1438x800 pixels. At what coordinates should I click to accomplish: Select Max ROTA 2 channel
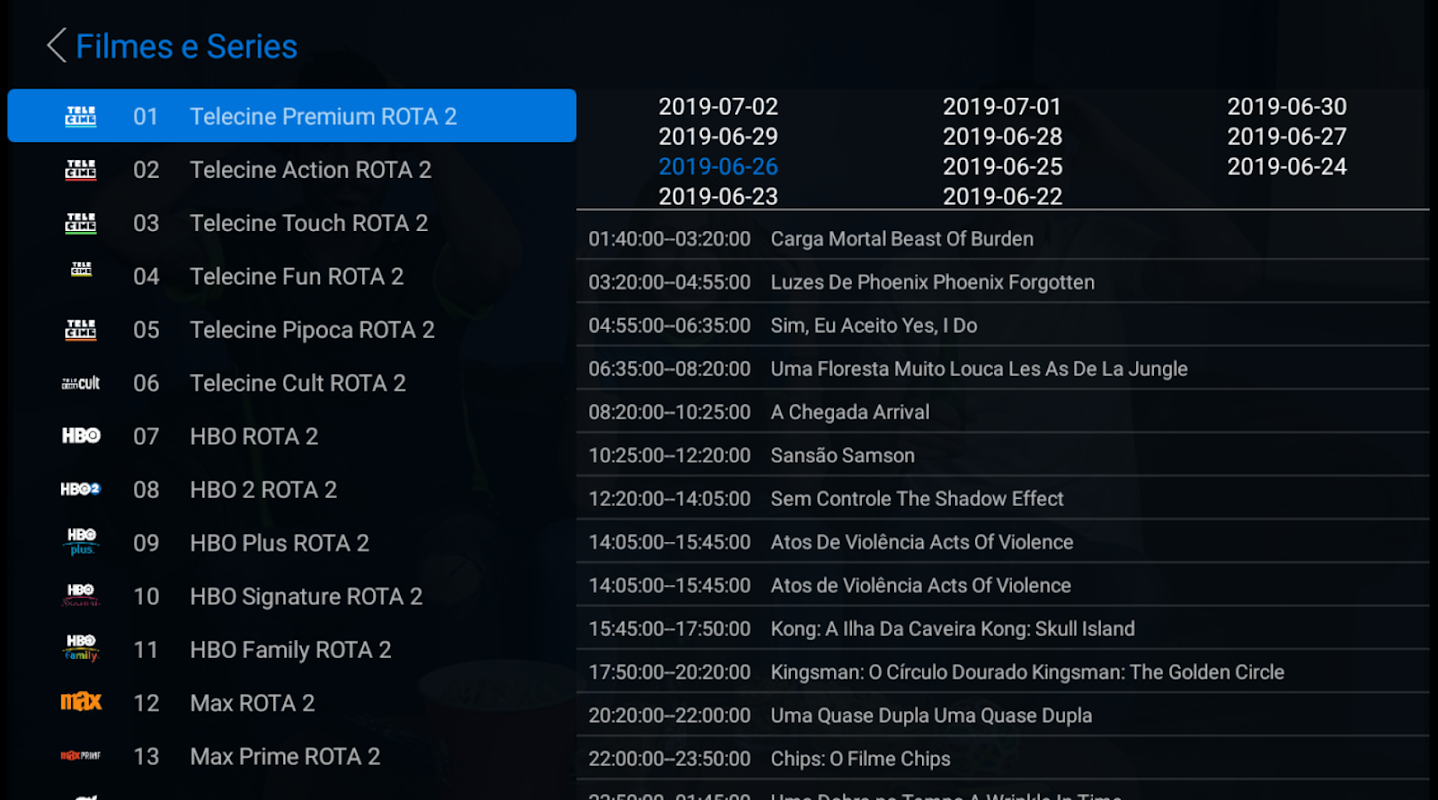tap(291, 703)
